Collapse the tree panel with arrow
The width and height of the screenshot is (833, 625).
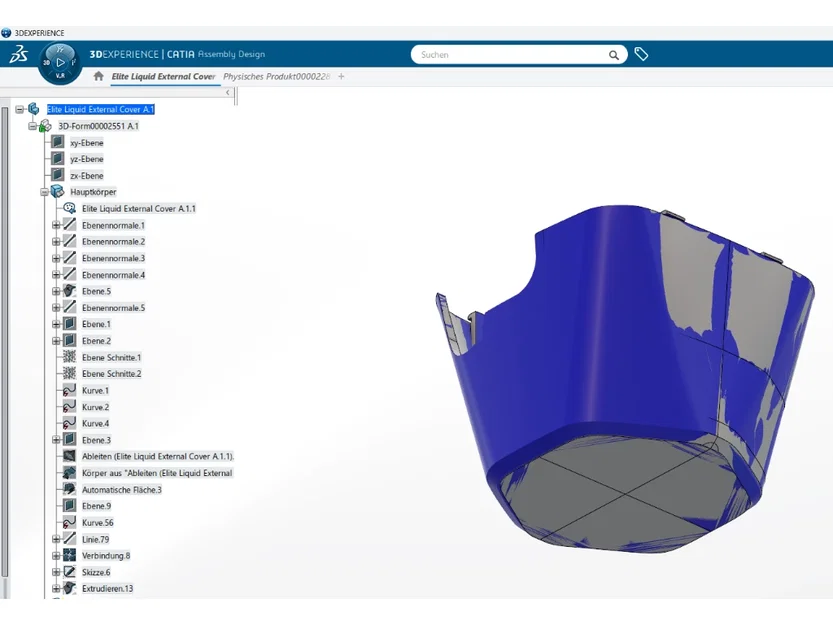point(228,92)
